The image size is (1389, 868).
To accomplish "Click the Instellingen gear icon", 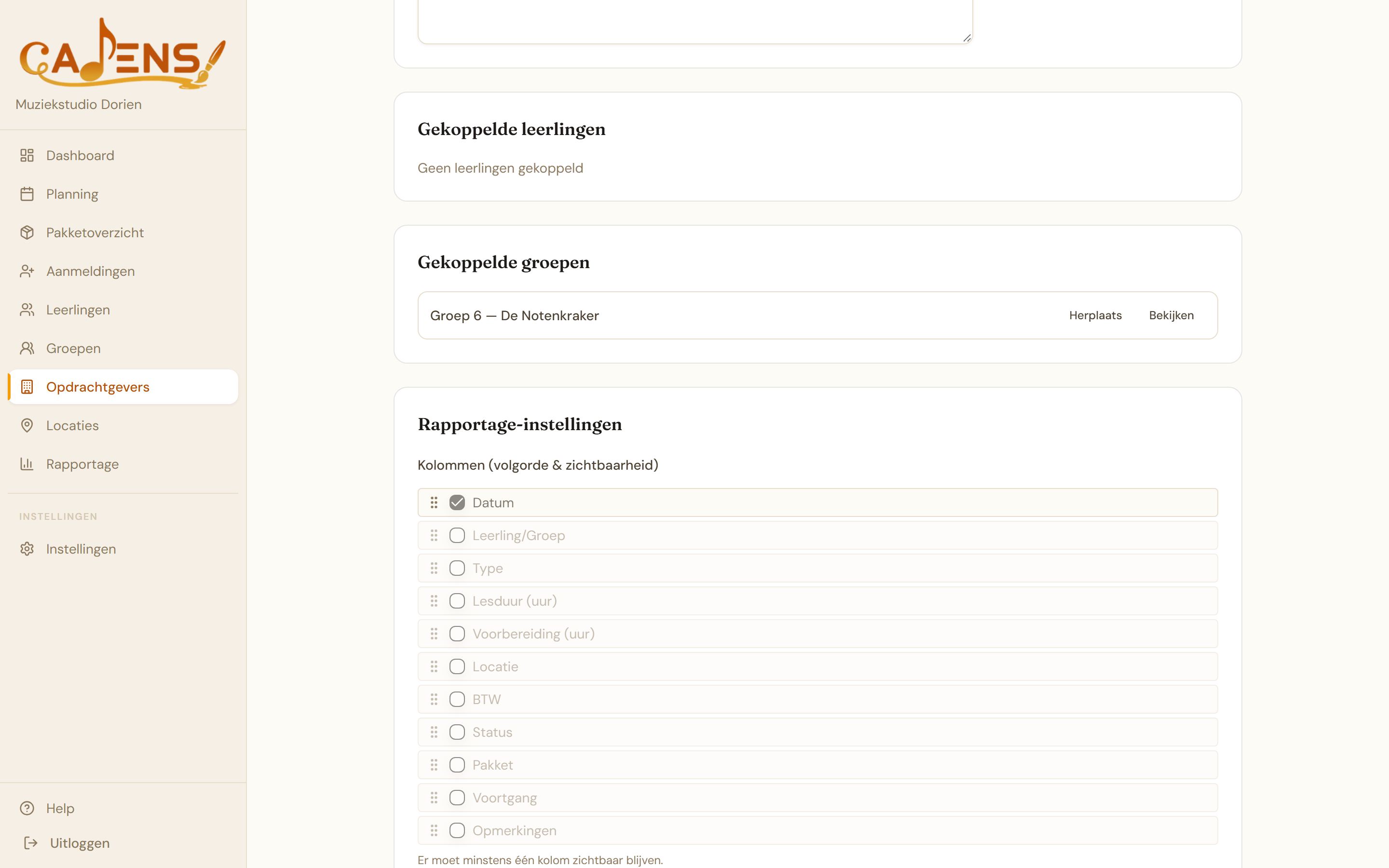I will [27, 549].
